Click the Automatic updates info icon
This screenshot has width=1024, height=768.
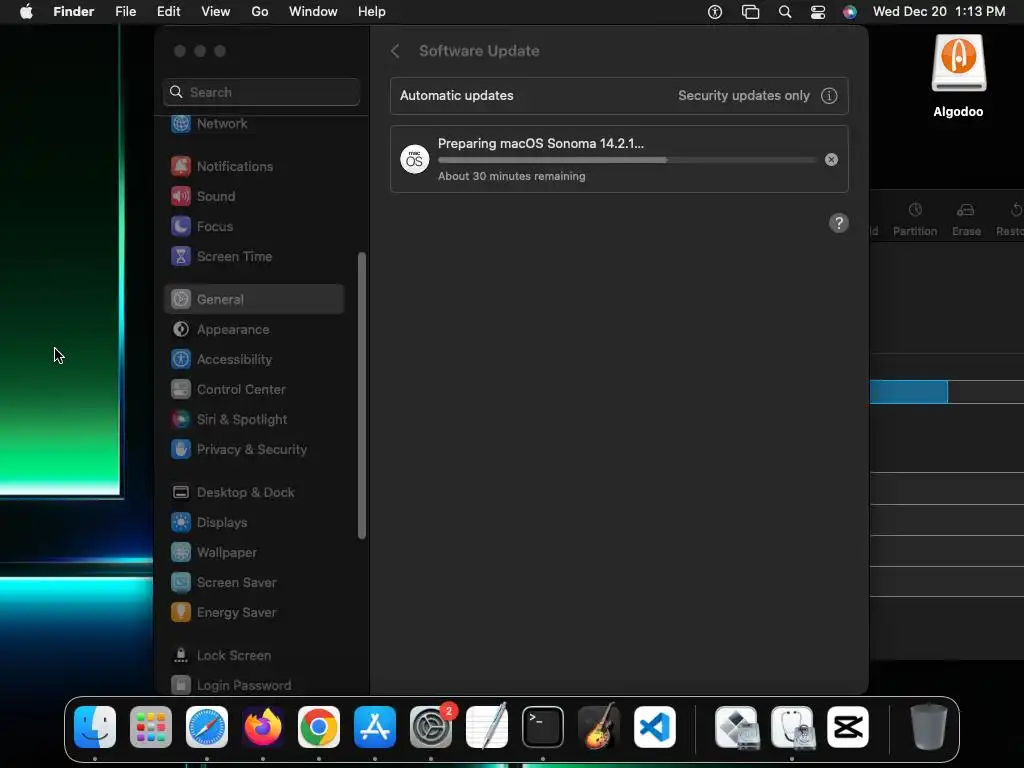click(829, 95)
